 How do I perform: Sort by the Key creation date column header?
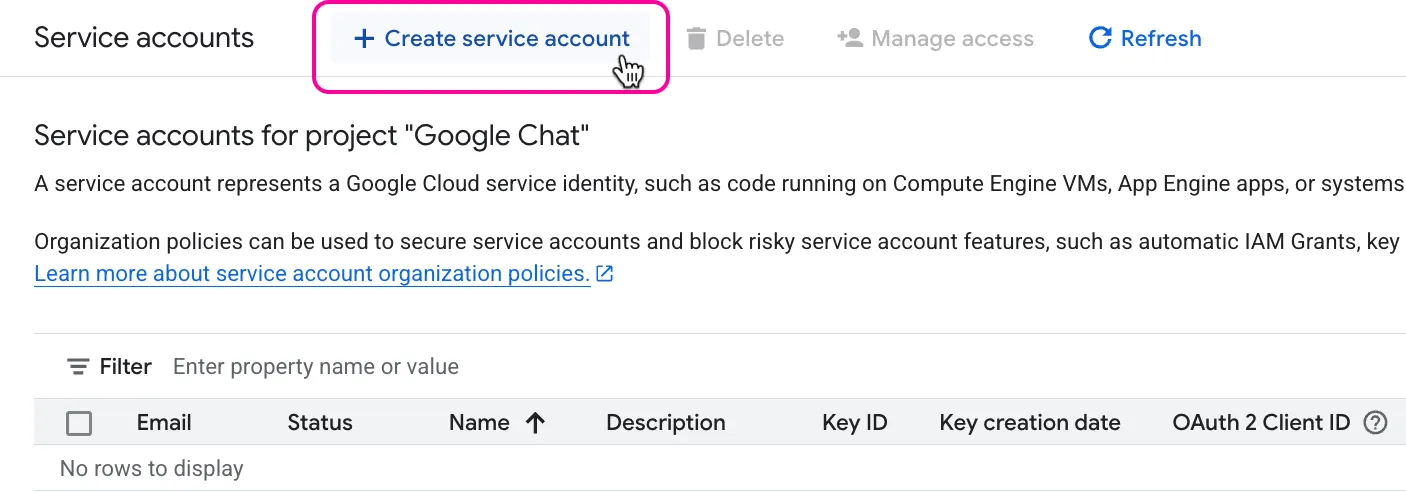(1030, 423)
